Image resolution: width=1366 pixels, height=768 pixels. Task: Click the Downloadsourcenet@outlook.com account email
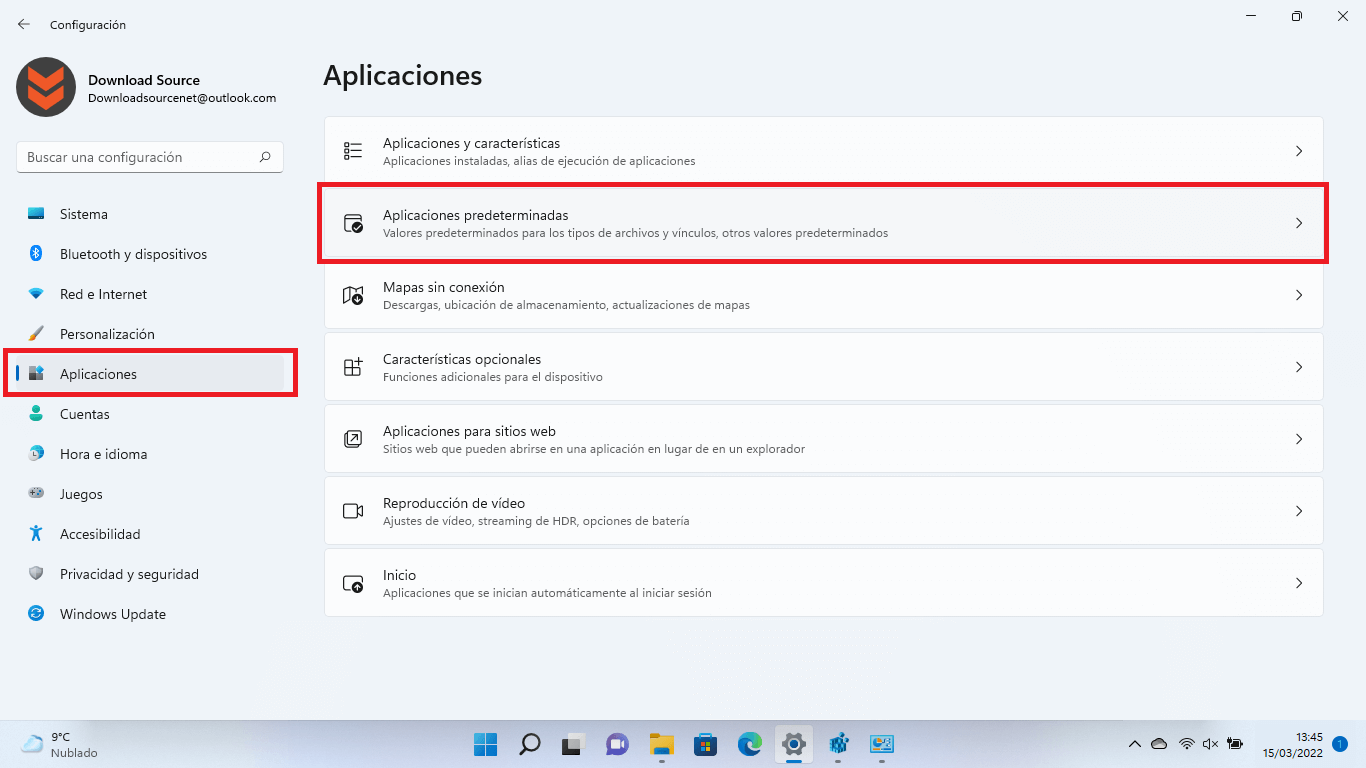(182, 98)
